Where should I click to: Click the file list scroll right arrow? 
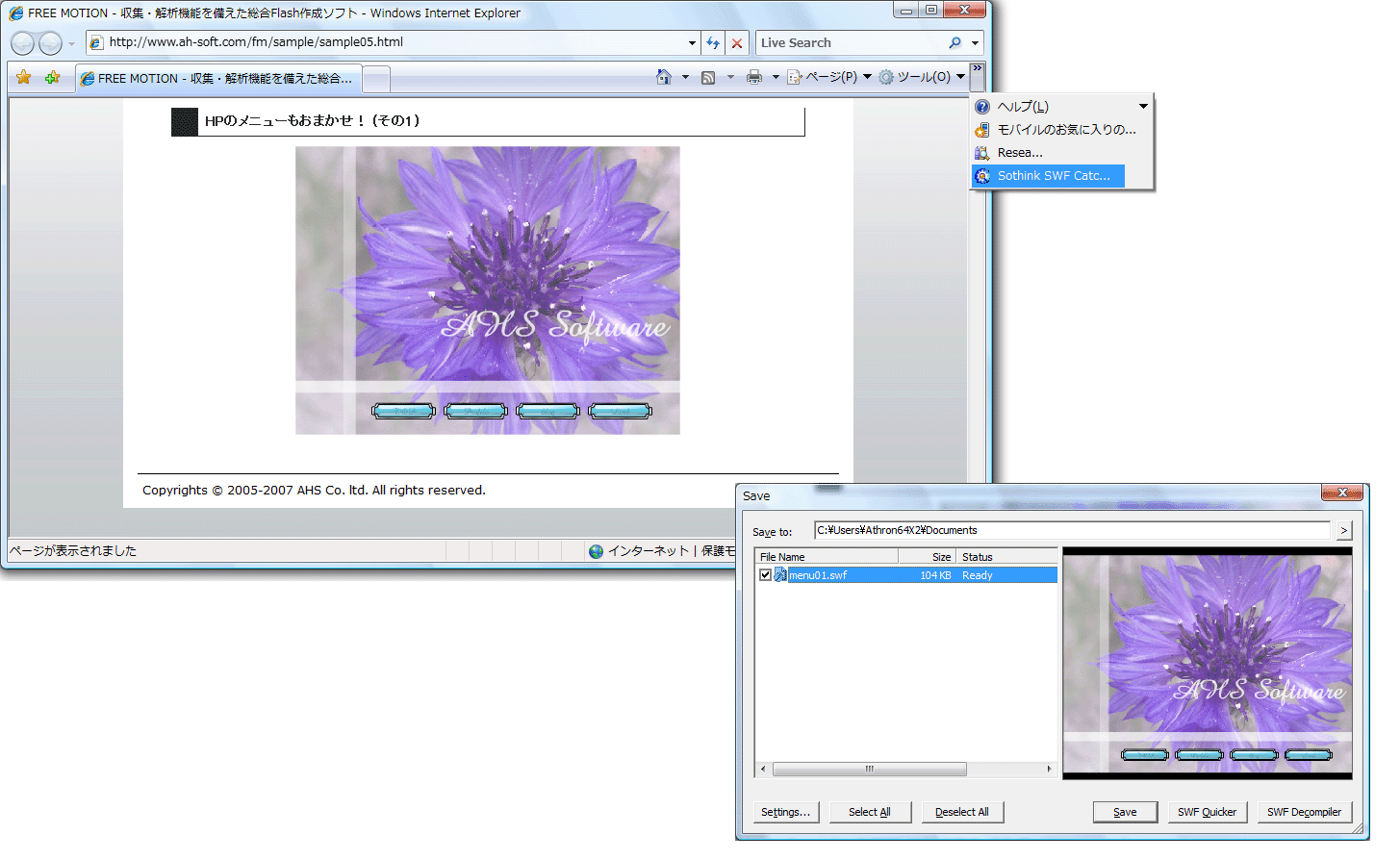click(1050, 770)
